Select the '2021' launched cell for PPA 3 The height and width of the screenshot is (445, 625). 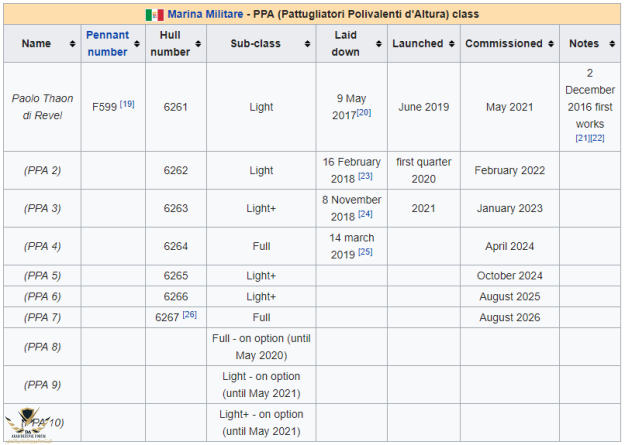click(x=423, y=208)
